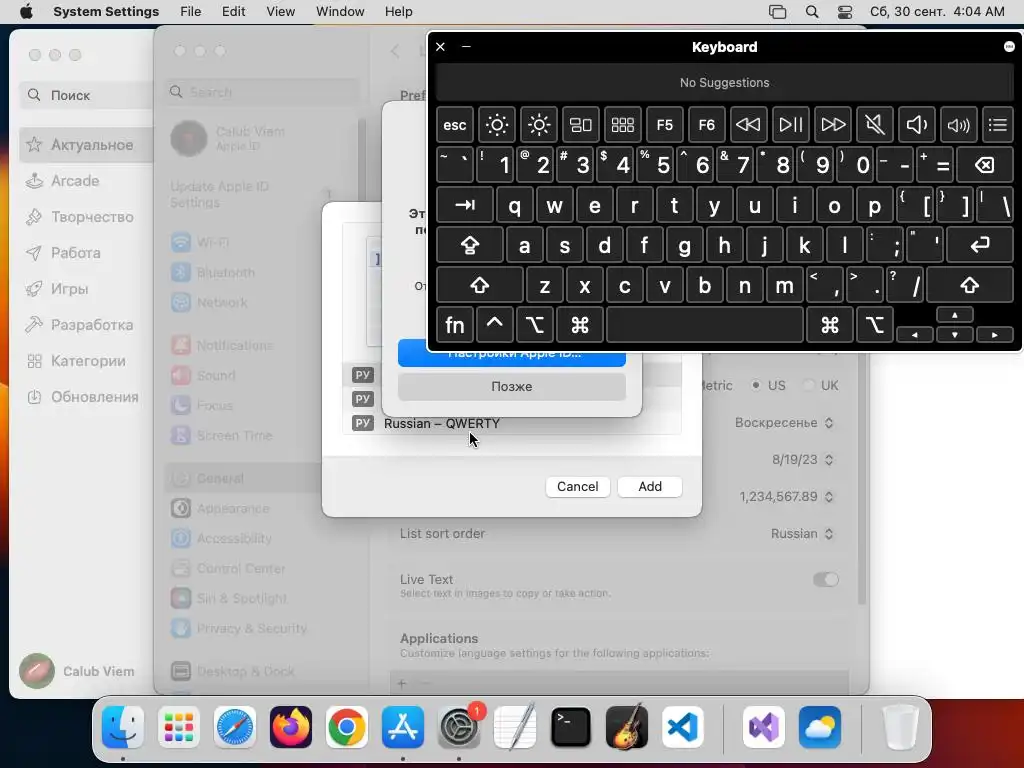Open first day of week dropdown Воскресенье
Screen dimensions: 1024x768
coord(784,423)
